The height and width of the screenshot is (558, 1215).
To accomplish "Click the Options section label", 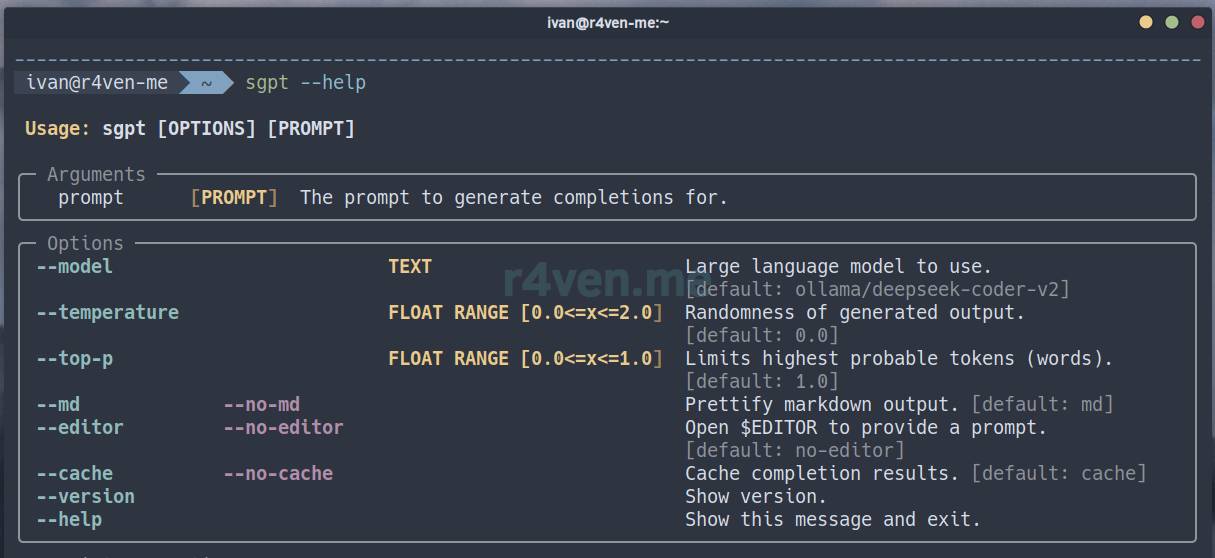I will pos(85,243).
